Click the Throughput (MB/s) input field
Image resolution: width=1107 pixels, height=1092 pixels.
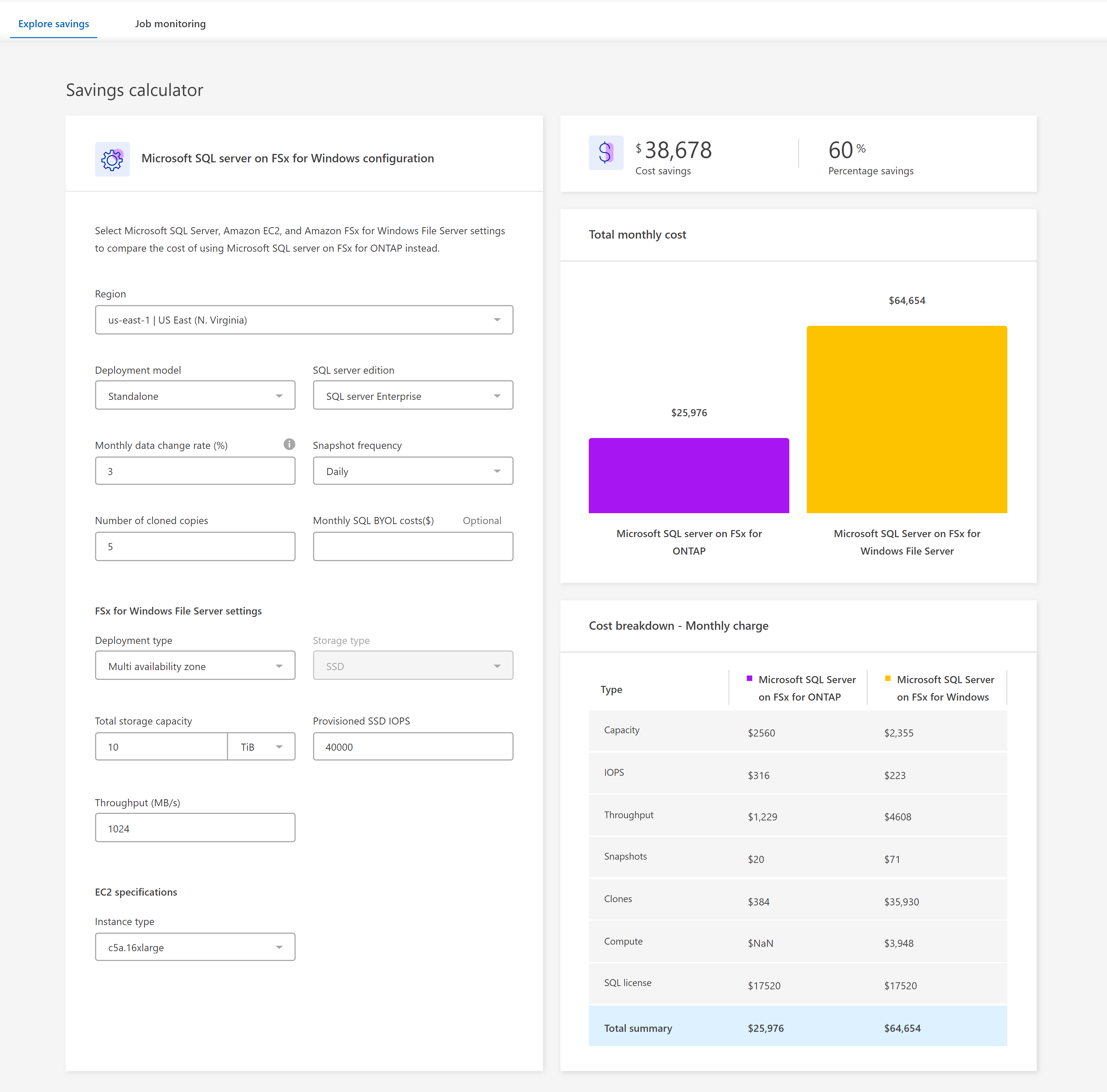pos(195,828)
